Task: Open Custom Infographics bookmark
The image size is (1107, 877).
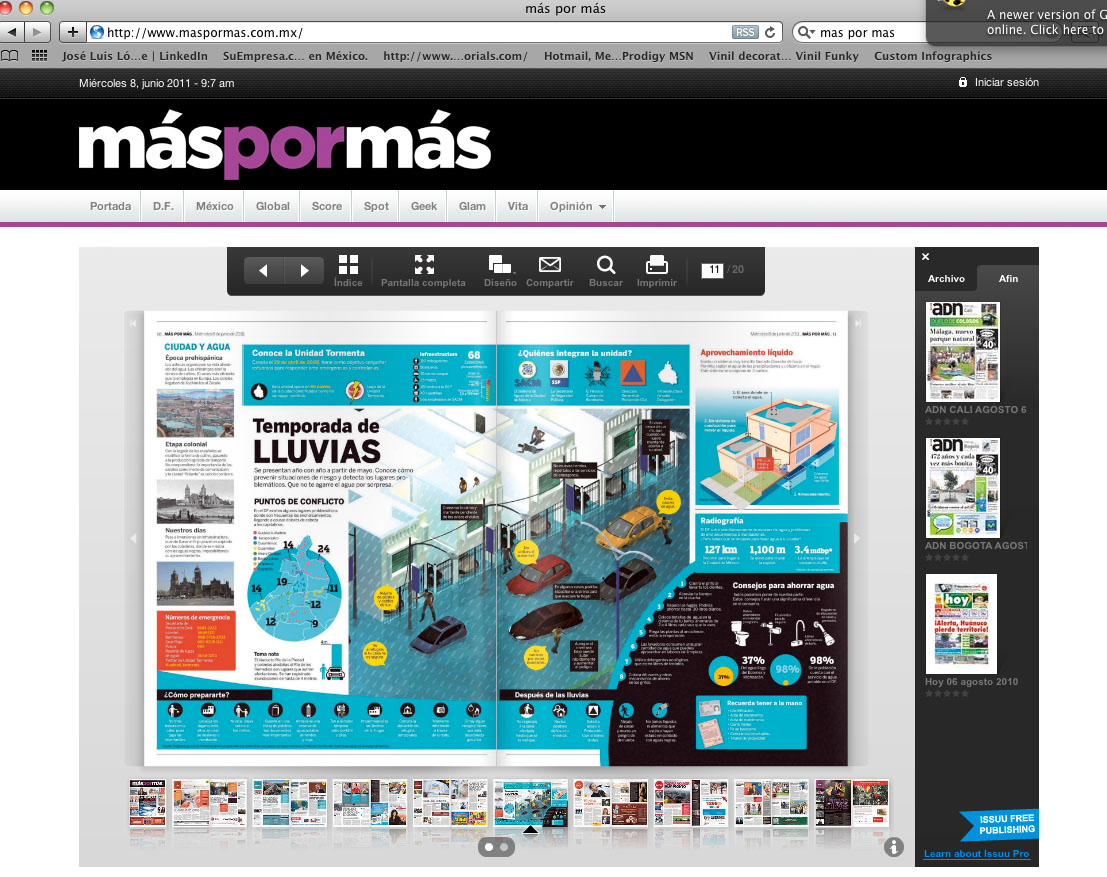Action: click(933, 56)
